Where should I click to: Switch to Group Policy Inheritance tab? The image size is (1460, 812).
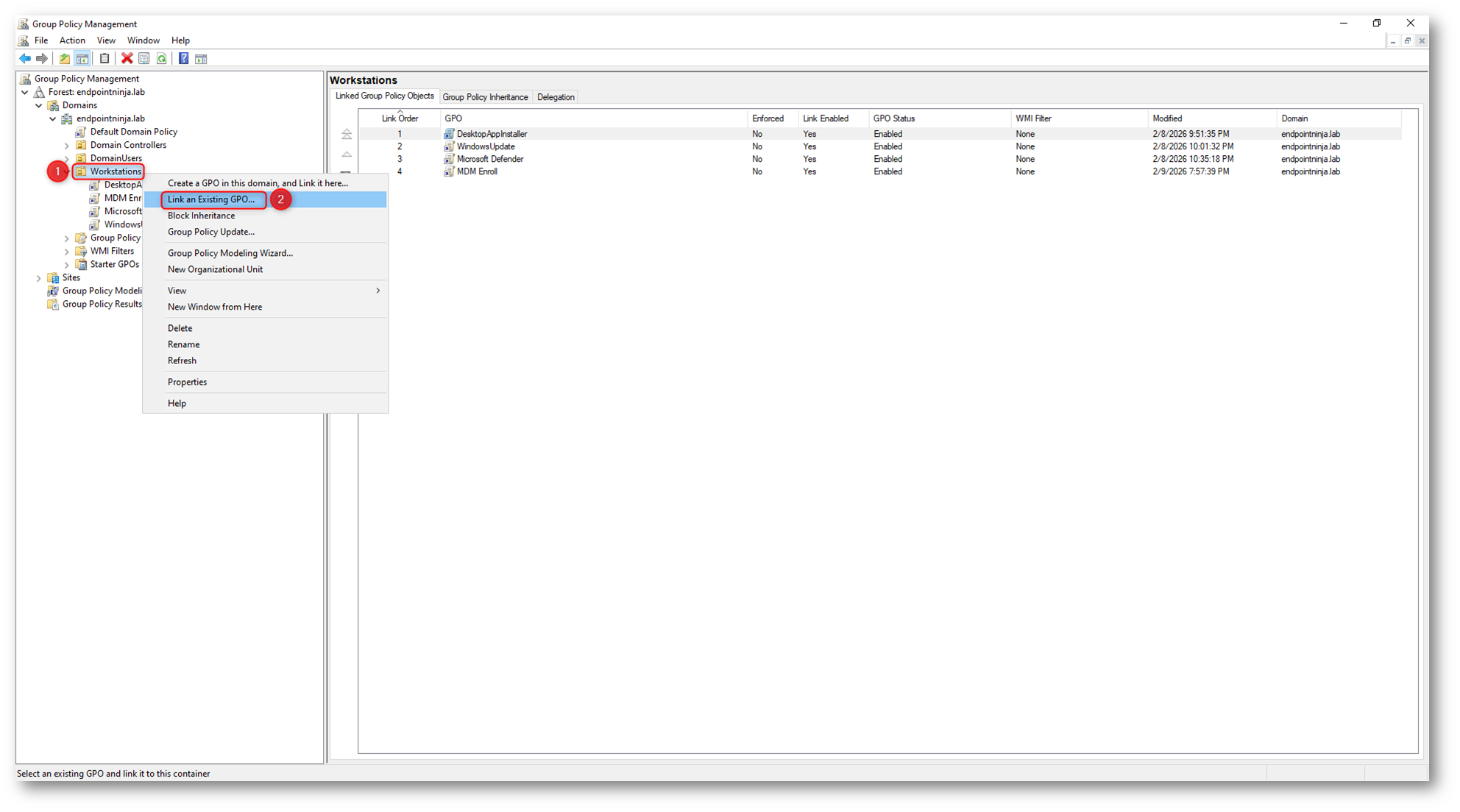[485, 97]
